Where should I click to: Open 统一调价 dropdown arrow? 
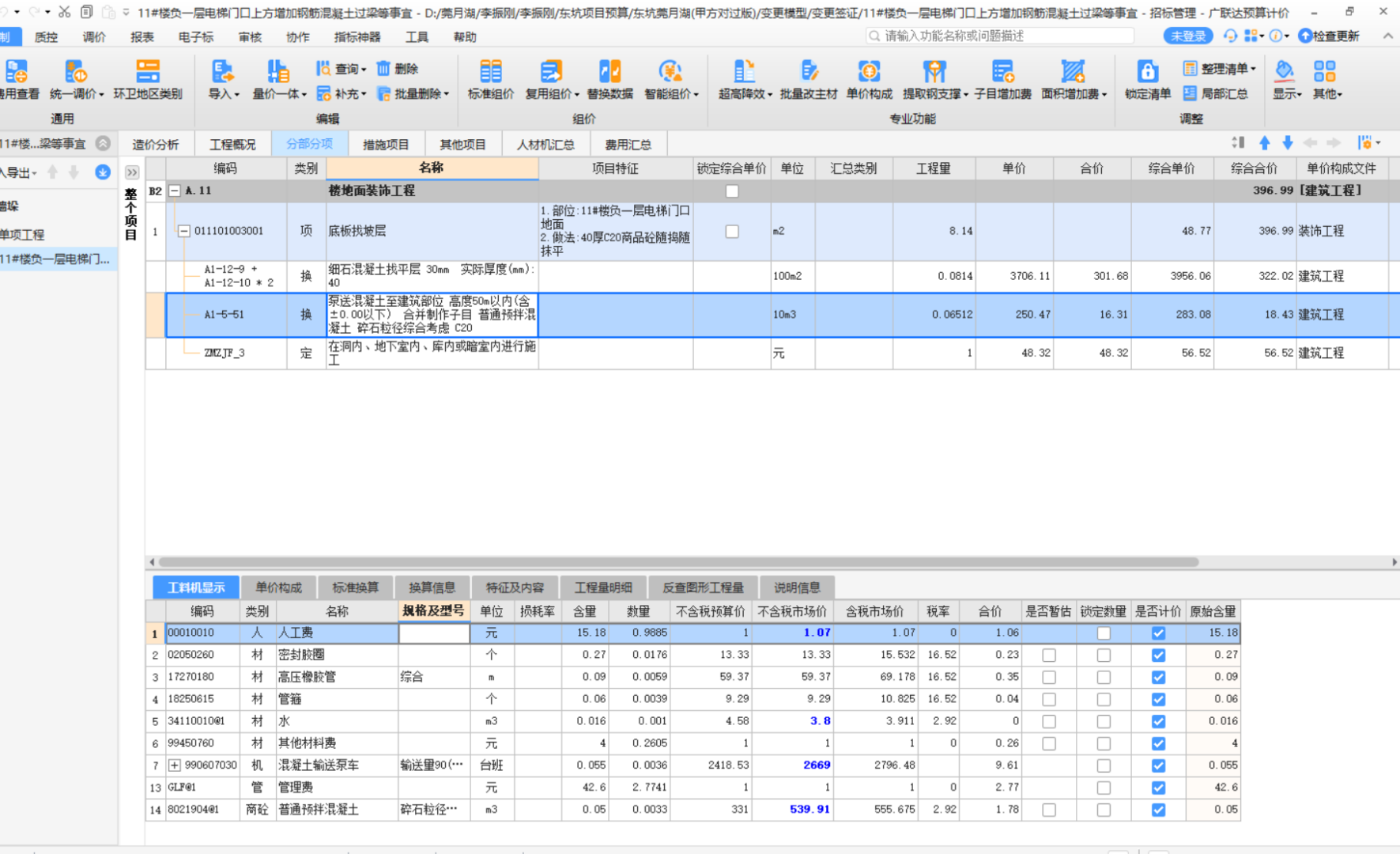pyautogui.click(x=101, y=95)
